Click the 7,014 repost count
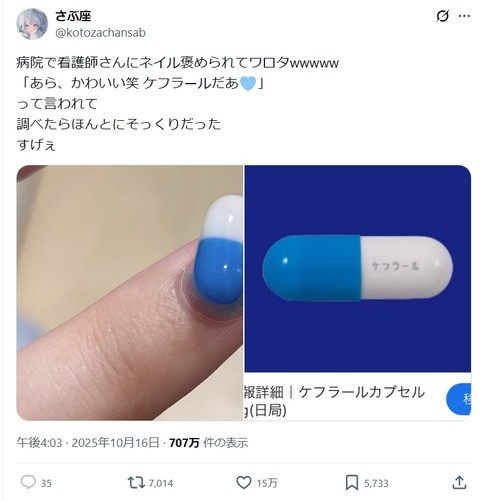480x501 pixels. tap(161, 483)
